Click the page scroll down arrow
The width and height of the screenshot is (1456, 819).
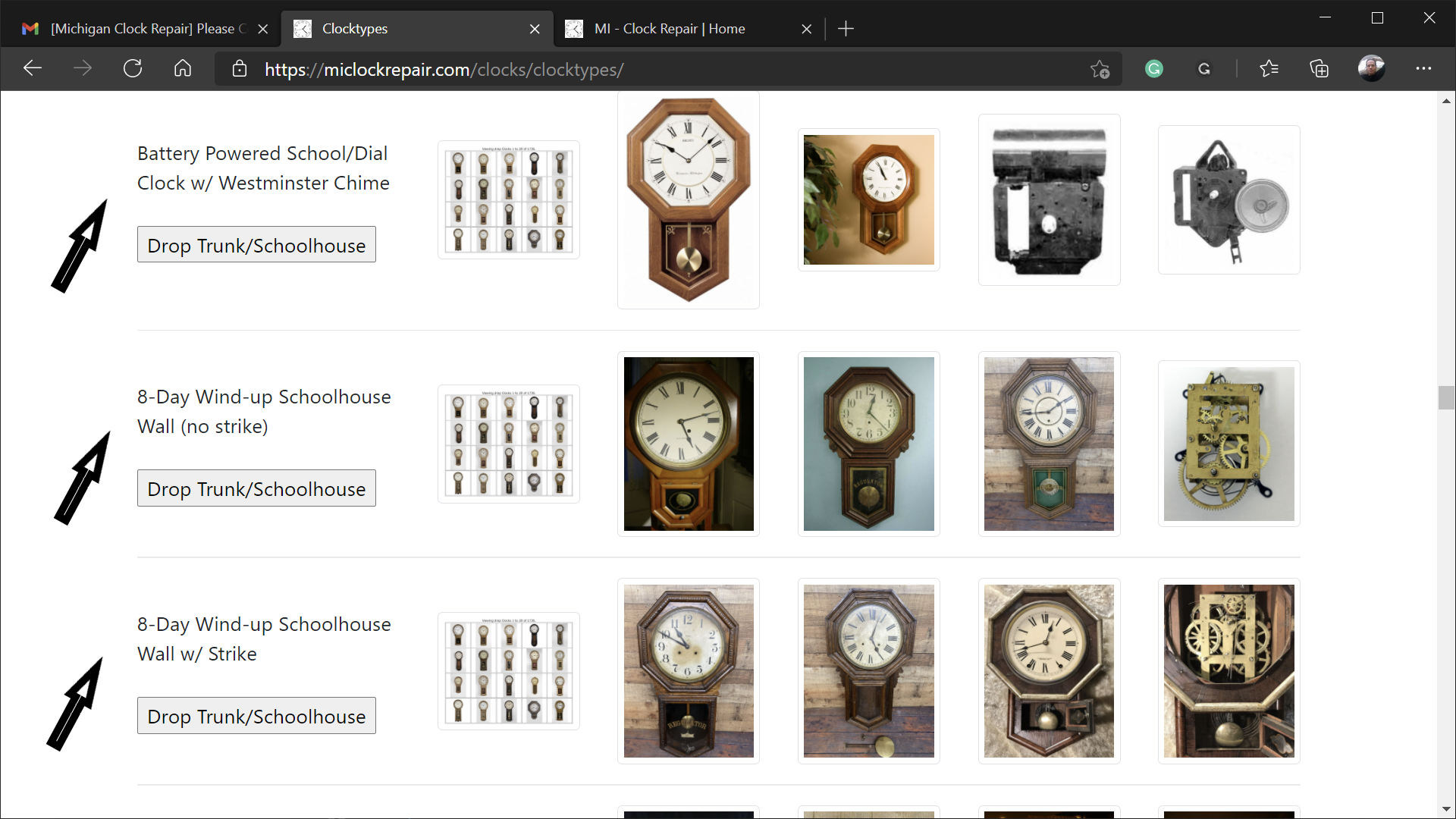1447,809
